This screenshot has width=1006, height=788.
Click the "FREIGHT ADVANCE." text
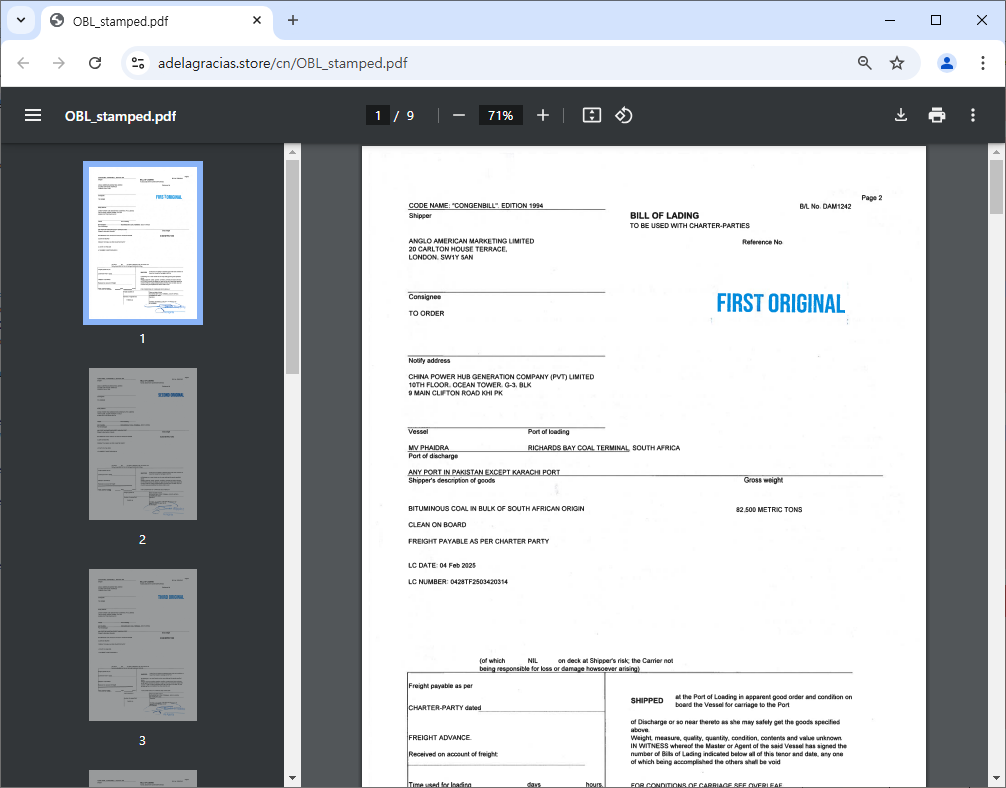[439, 738]
